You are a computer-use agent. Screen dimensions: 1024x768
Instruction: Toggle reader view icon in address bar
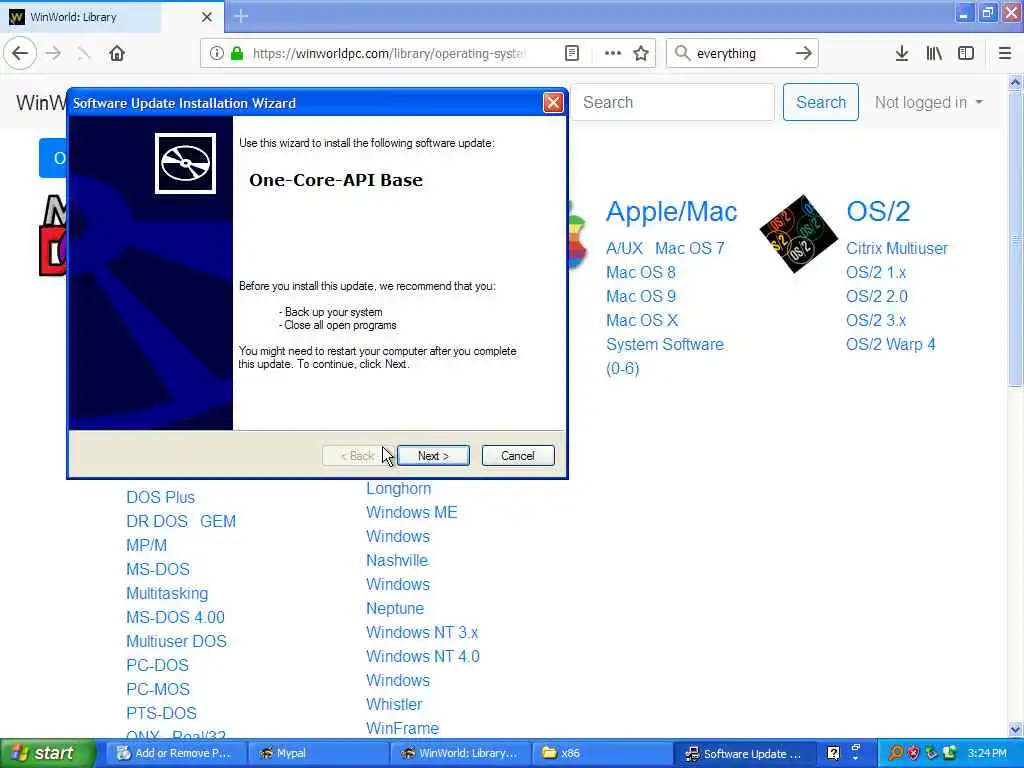[571, 54]
